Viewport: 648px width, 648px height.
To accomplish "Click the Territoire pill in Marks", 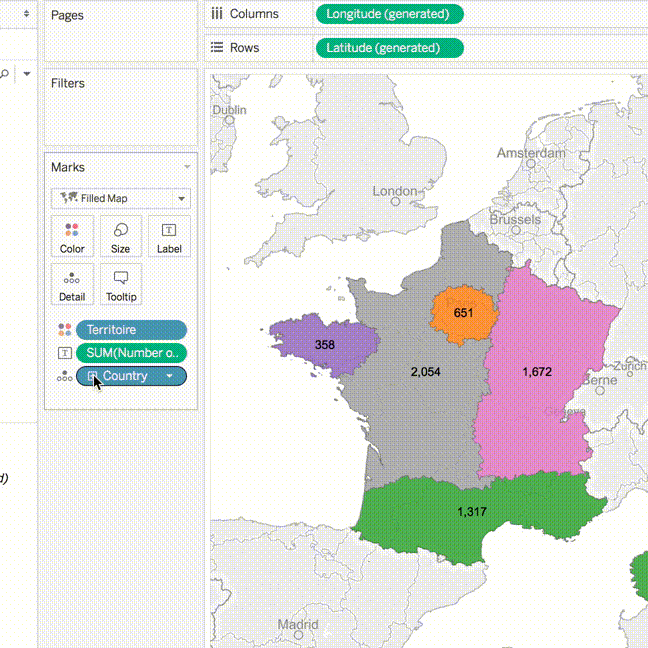I will [130, 329].
